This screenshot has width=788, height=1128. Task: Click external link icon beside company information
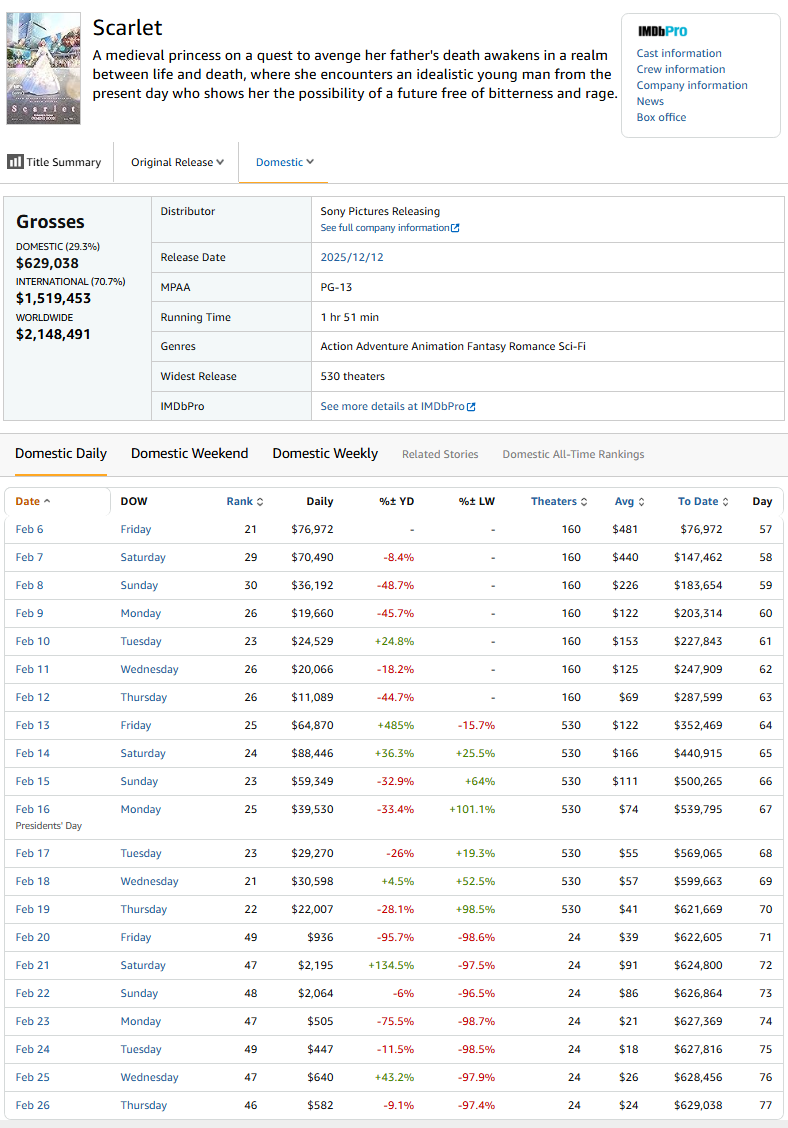tap(455, 228)
